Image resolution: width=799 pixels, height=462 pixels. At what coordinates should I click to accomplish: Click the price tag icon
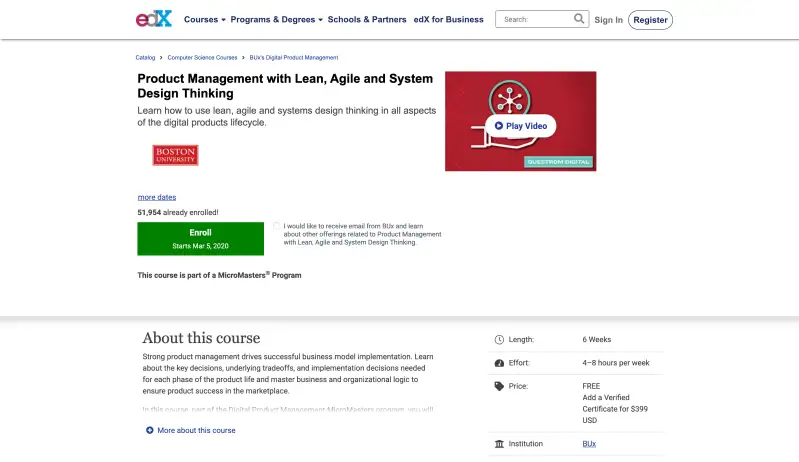click(499, 387)
